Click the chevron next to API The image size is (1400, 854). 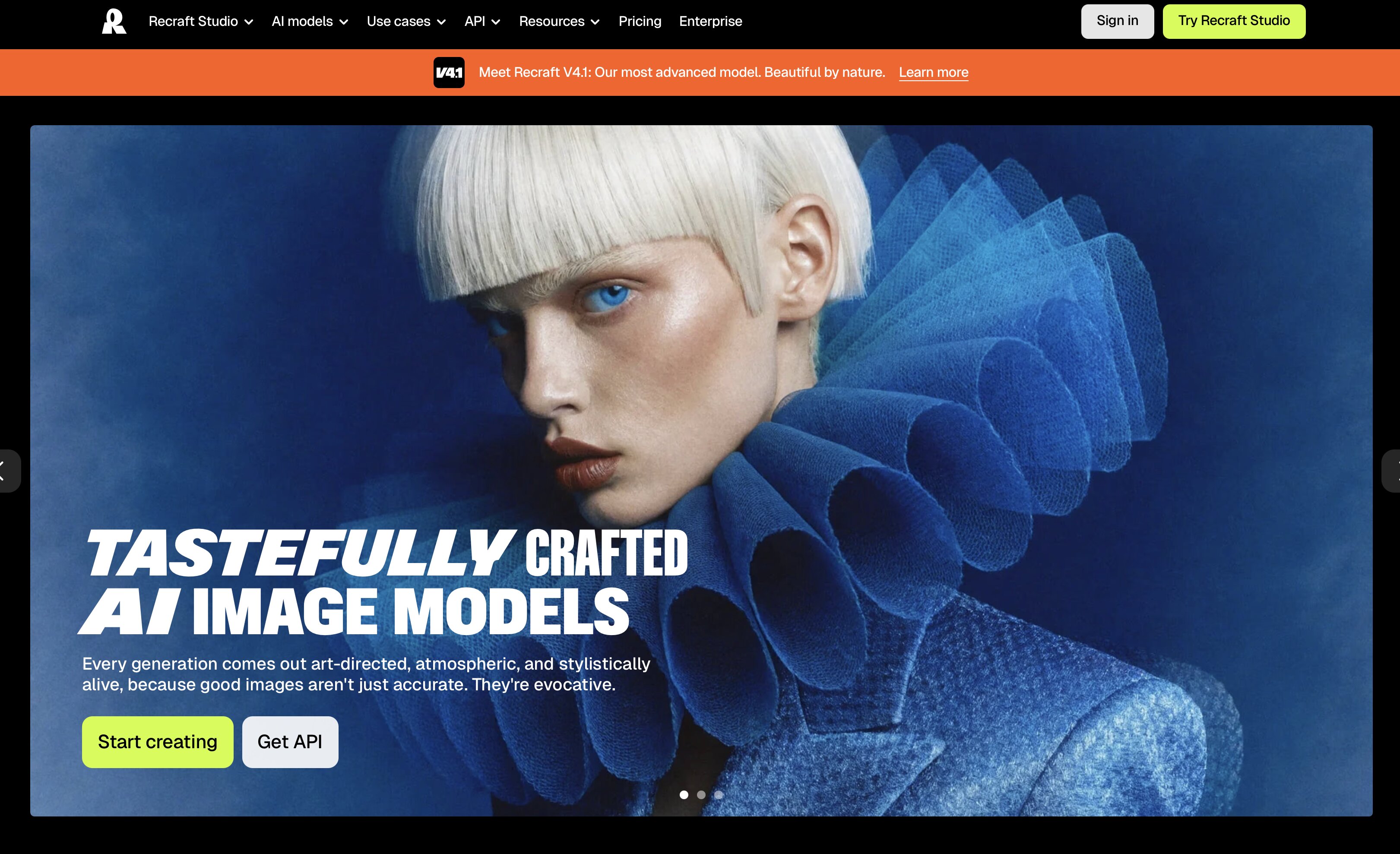496,22
